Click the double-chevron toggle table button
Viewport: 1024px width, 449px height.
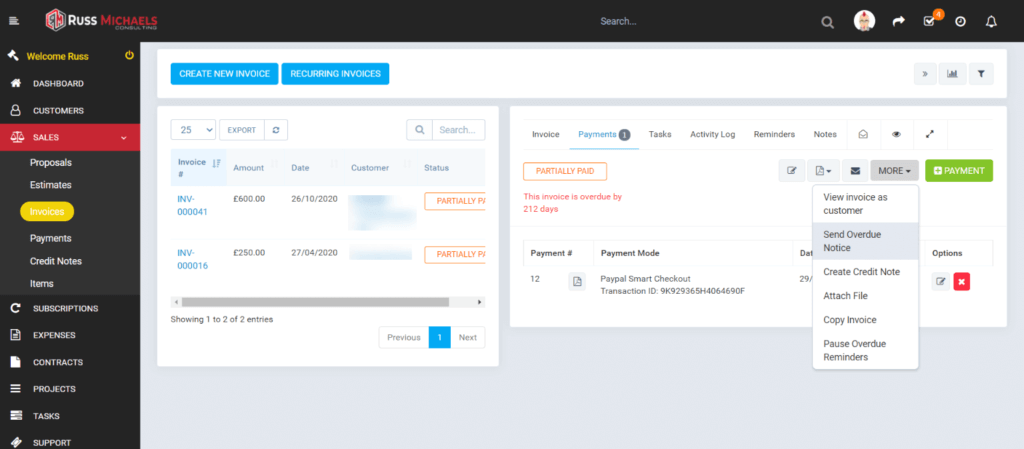click(925, 74)
